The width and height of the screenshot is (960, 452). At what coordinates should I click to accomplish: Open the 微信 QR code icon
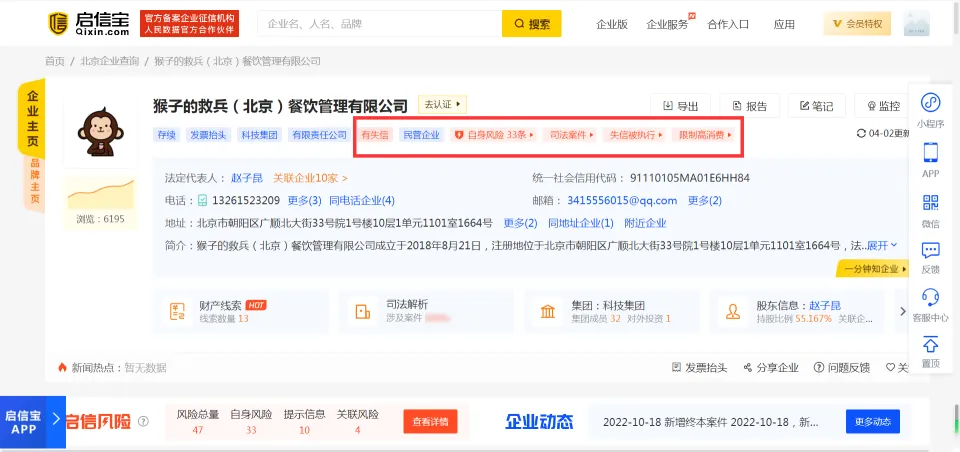[x=930, y=202]
